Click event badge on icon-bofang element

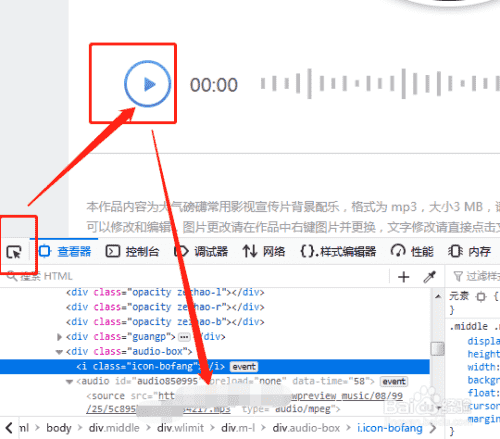[244, 367]
